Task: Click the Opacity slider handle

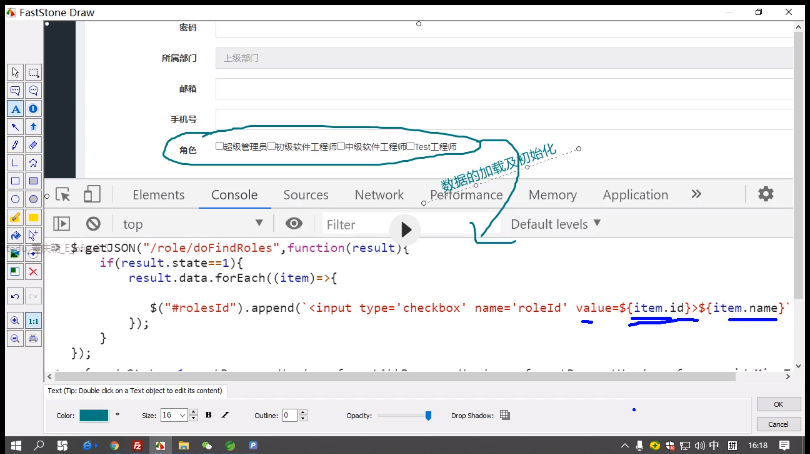Action: click(428, 415)
